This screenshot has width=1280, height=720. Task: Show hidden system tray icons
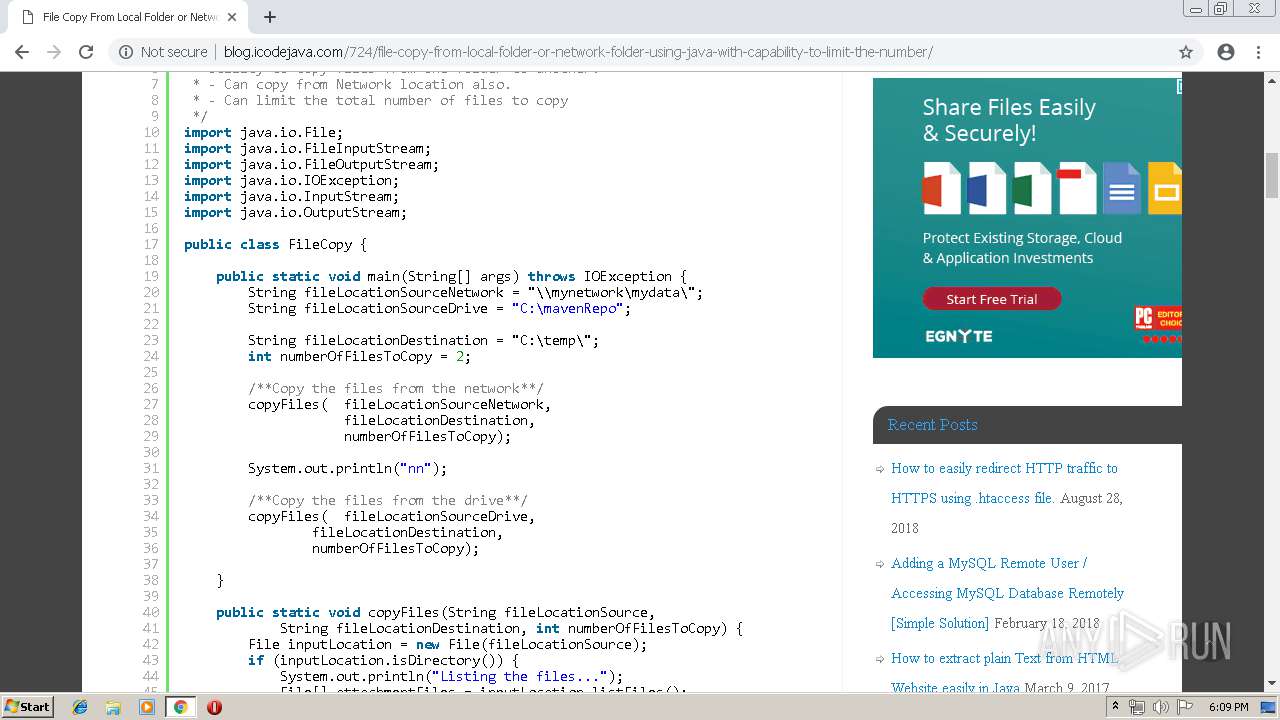click(x=1115, y=707)
